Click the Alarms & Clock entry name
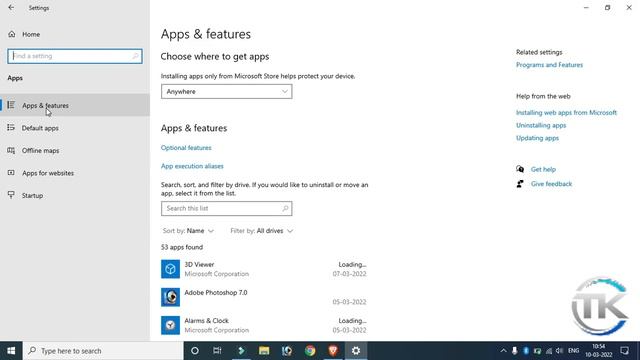This screenshot has height=360, width=640. click(207, 321)
